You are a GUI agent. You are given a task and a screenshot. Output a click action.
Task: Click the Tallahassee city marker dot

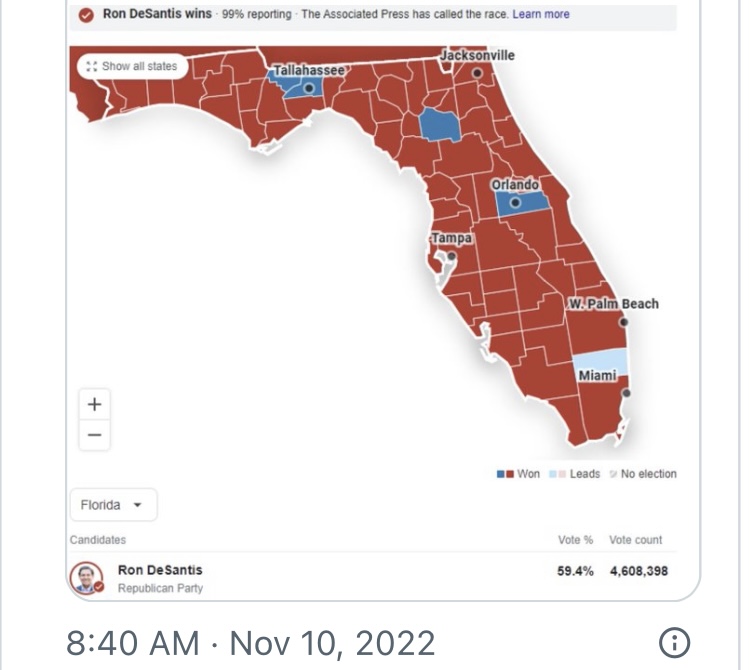(x=309, y=88)
